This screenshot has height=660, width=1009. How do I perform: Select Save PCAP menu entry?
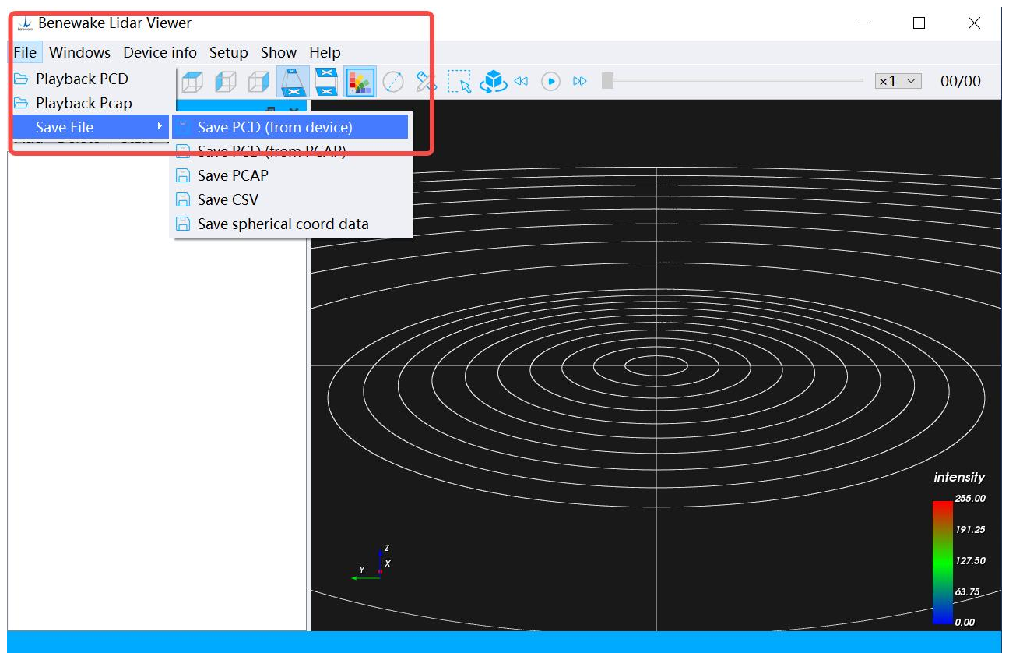pos(291,176)
